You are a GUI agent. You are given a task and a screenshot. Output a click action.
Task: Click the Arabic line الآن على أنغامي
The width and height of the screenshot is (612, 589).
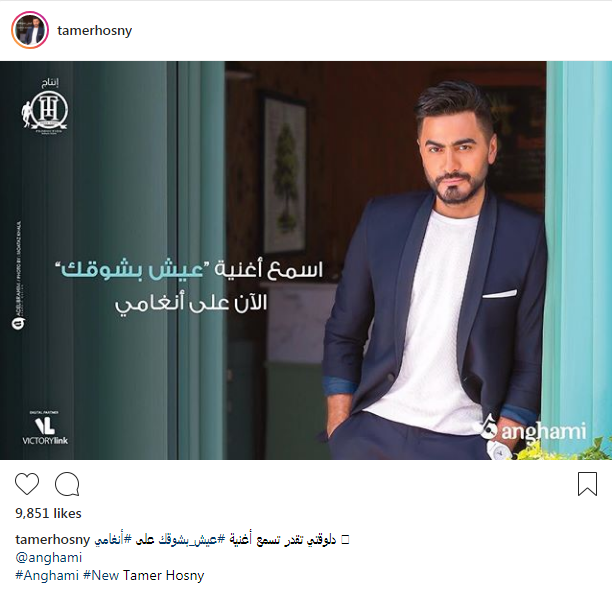click(191, 304)
